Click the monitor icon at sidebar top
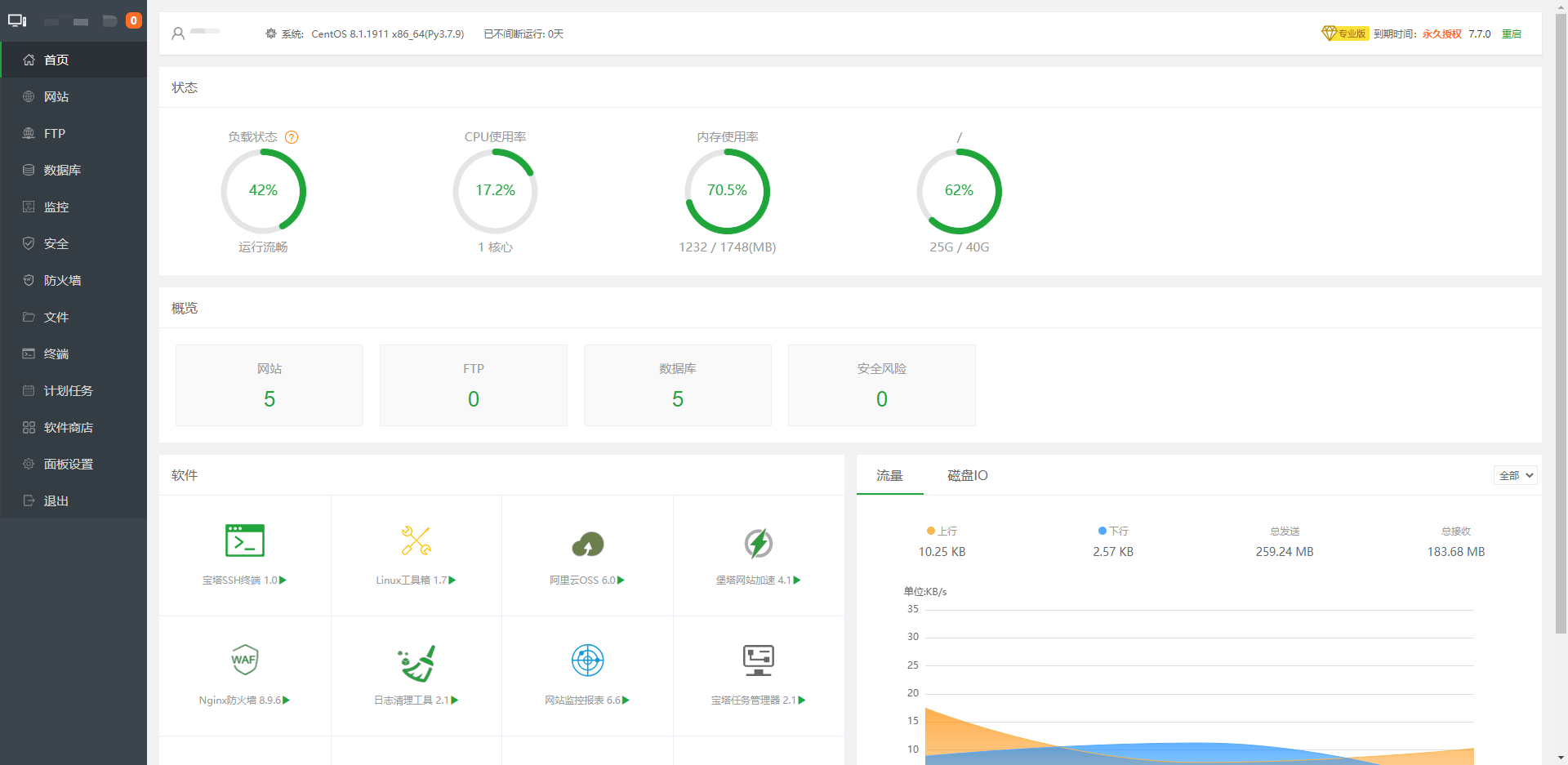1568x765 pixels. (x=17, y=20)
